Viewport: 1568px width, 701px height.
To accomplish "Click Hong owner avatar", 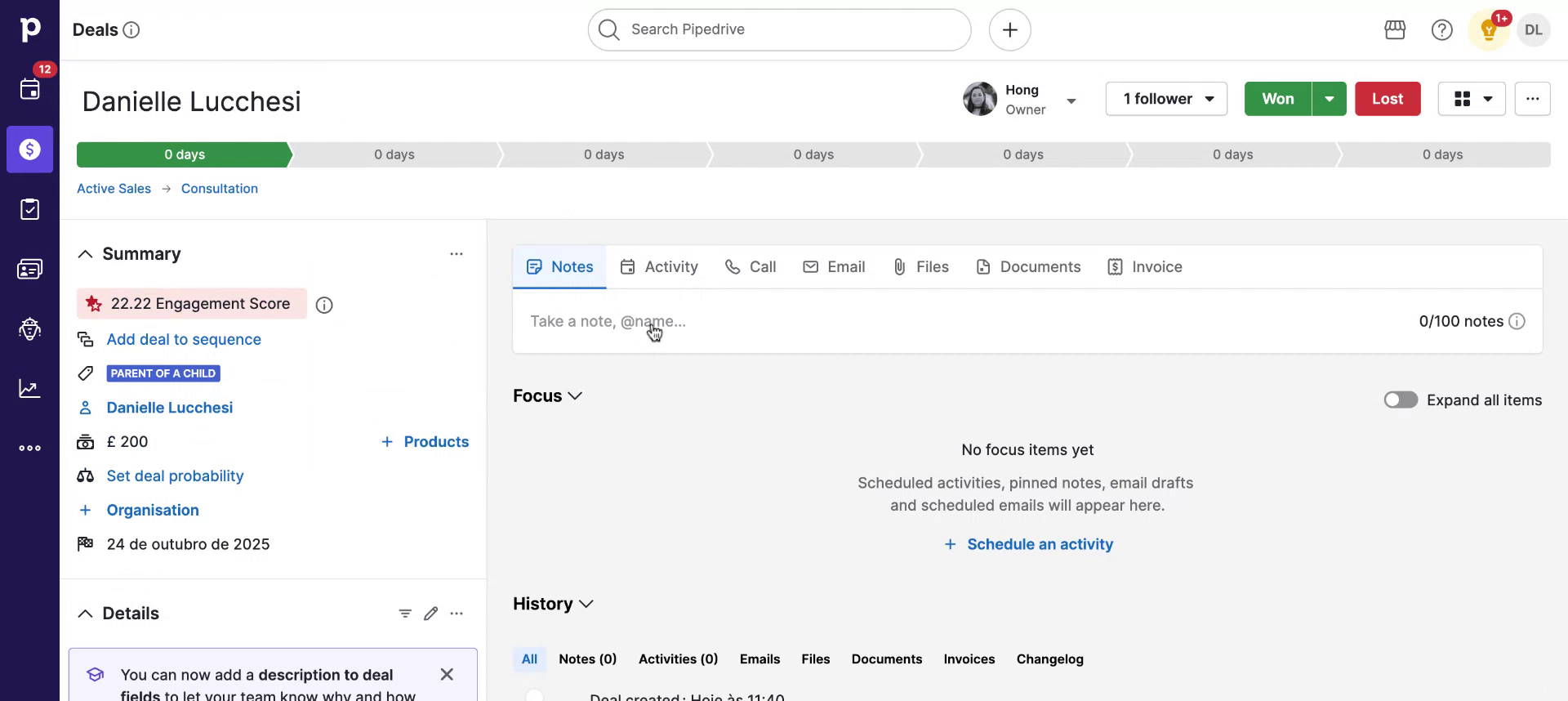I will pos(979,99).
